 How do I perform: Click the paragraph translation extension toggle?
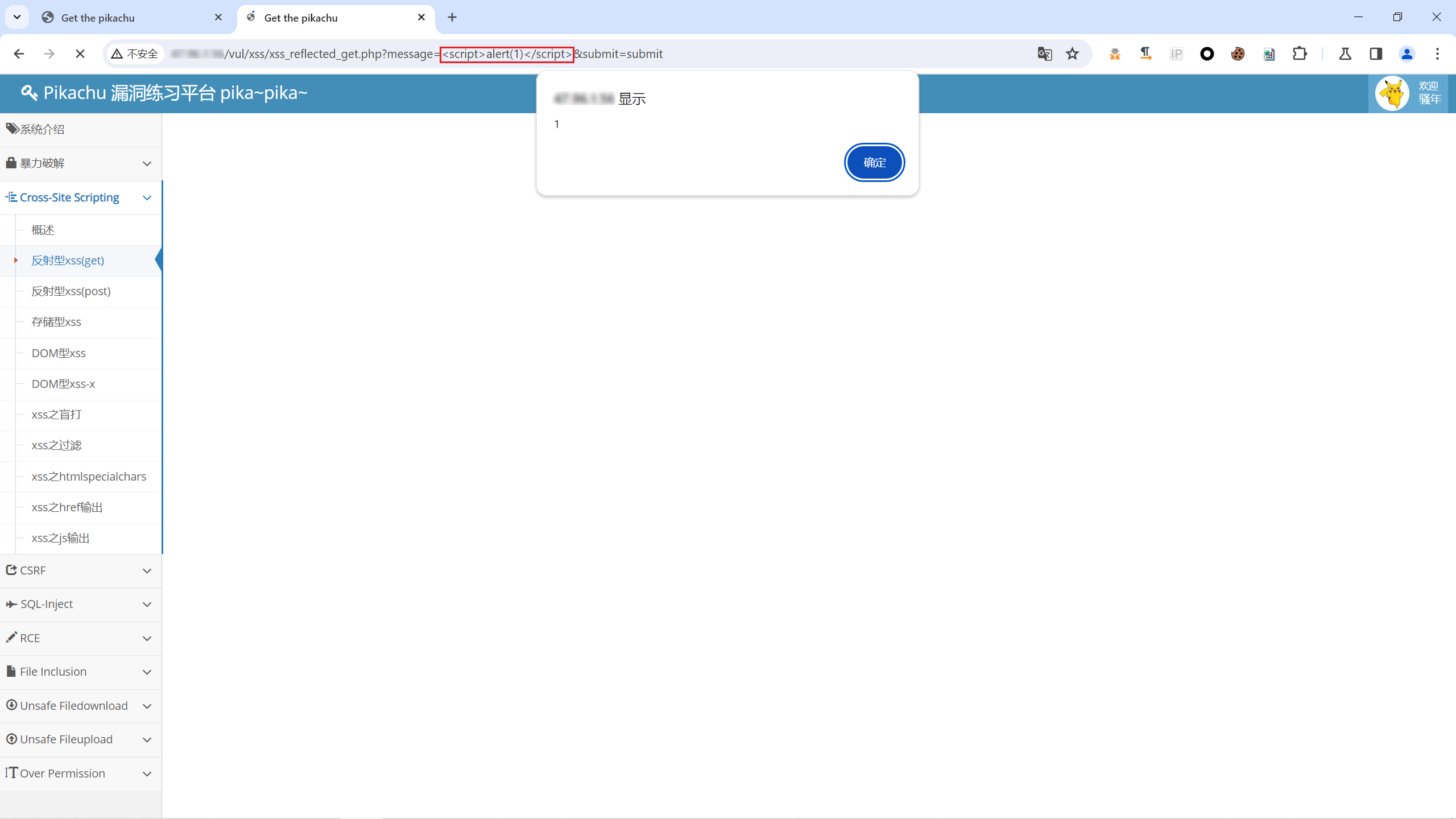pos(1145,53)
